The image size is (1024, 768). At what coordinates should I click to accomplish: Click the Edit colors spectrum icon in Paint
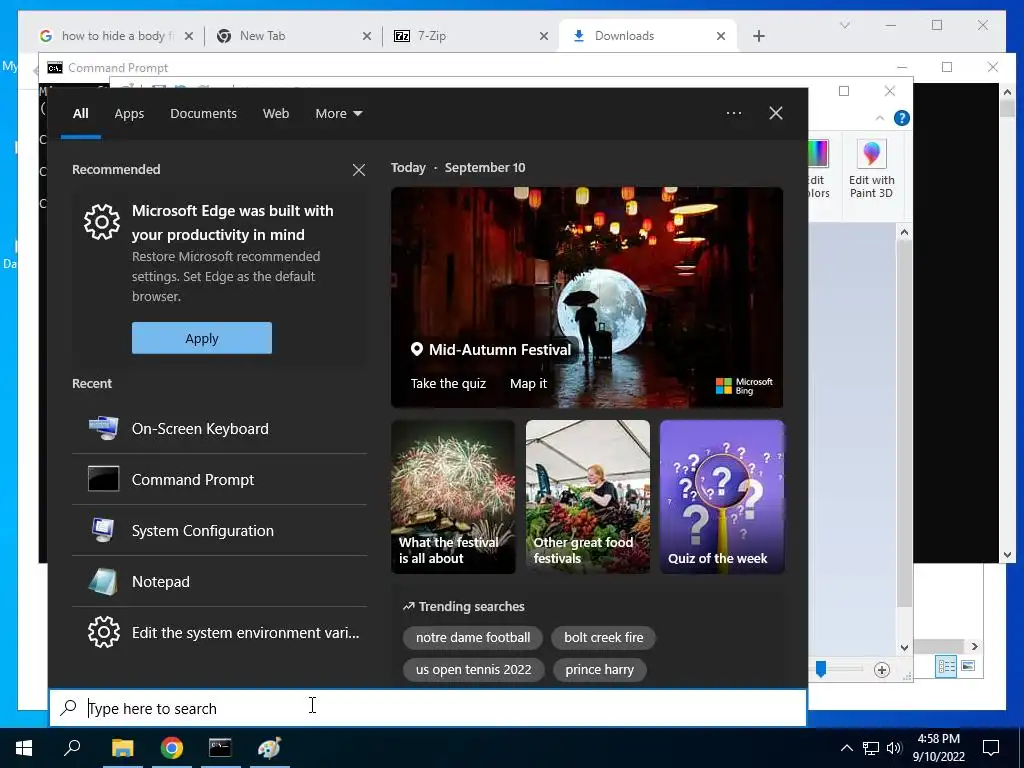point(818,154)
